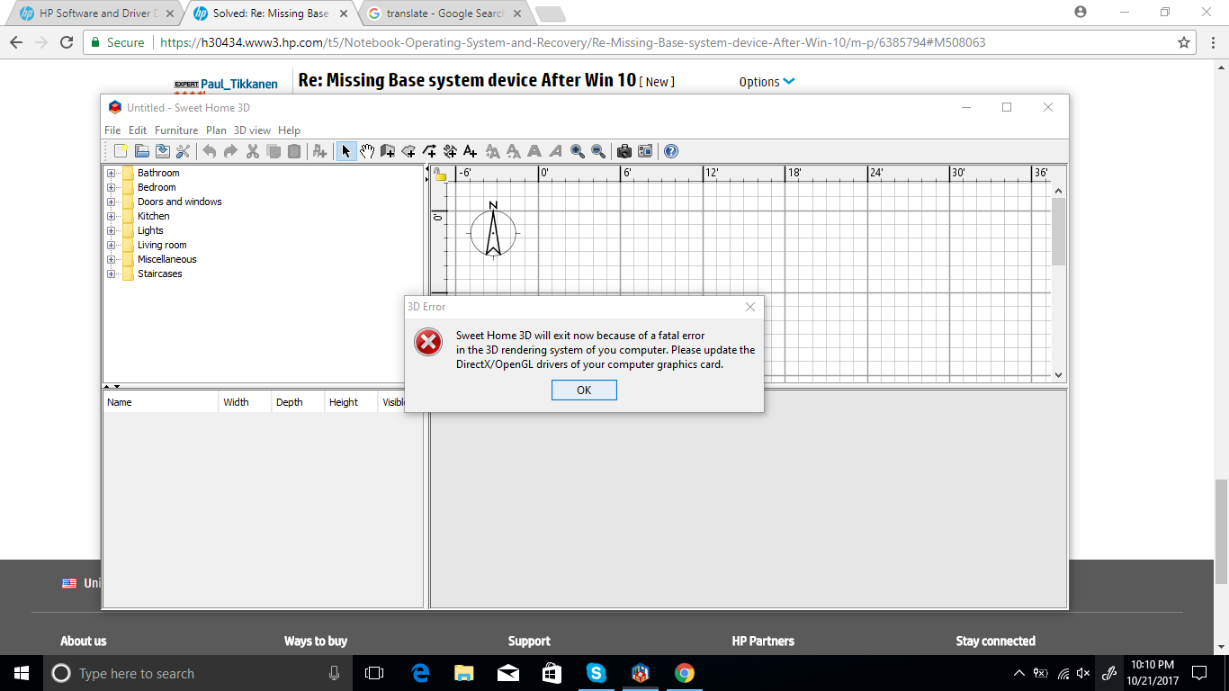
Task: Zoom in on the plan
Action: (x=577, y=151)
